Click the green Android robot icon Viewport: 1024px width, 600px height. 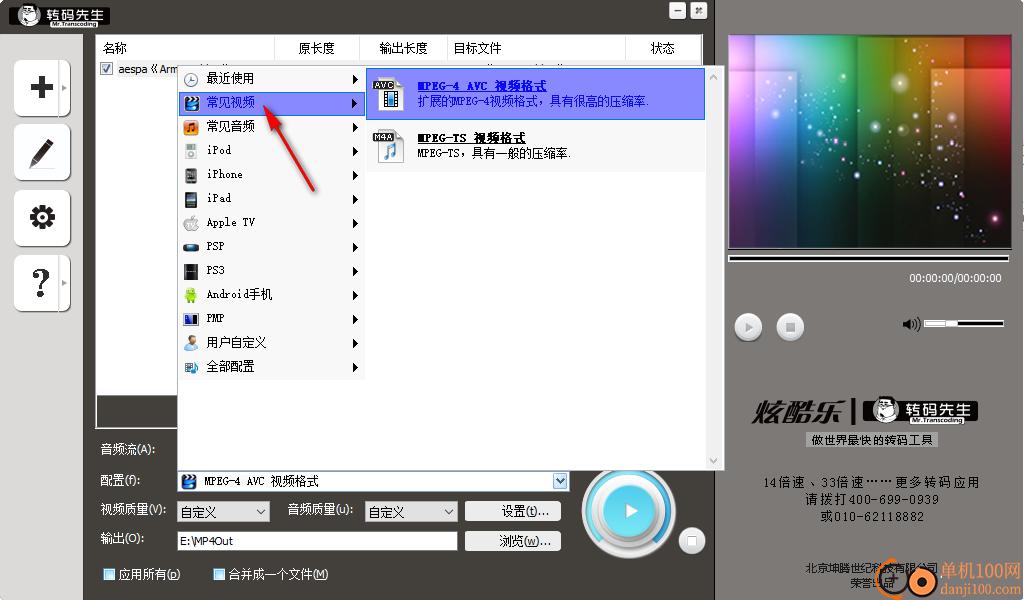pyautogui.click(x=191, y=295)
